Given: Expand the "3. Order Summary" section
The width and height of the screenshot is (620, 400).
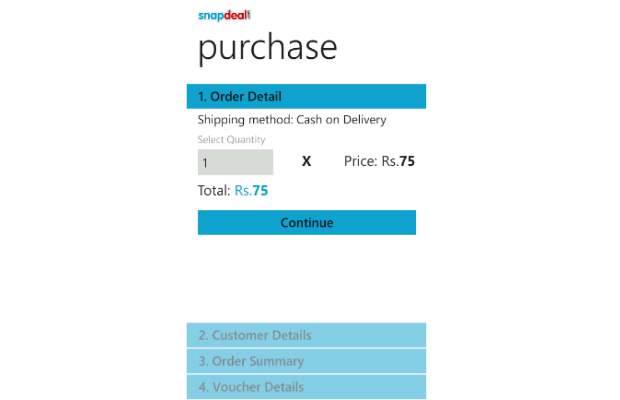Looking at the screenshot, I should [306, 361].
